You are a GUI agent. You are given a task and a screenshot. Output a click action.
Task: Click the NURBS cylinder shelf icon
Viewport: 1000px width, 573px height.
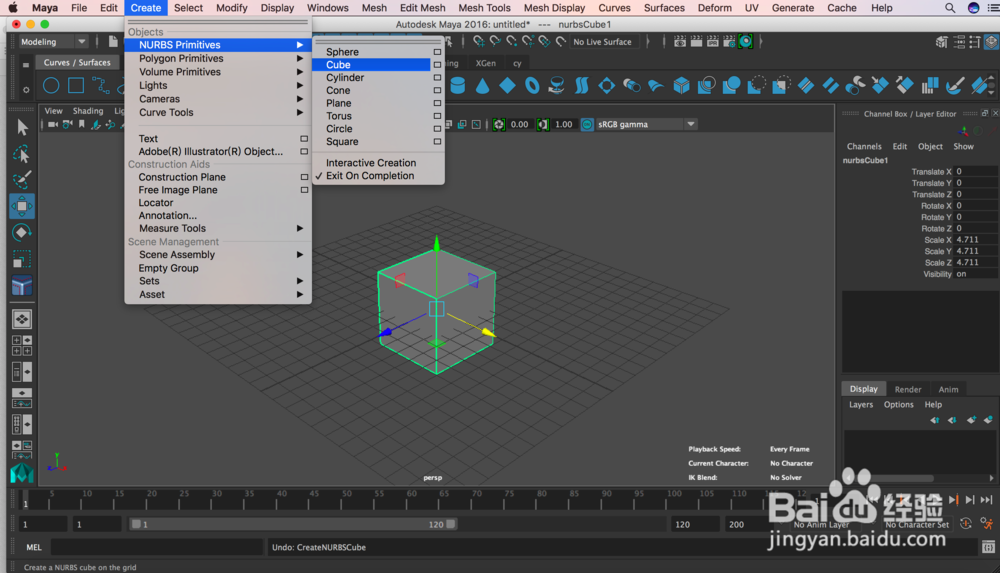(457, 86)
